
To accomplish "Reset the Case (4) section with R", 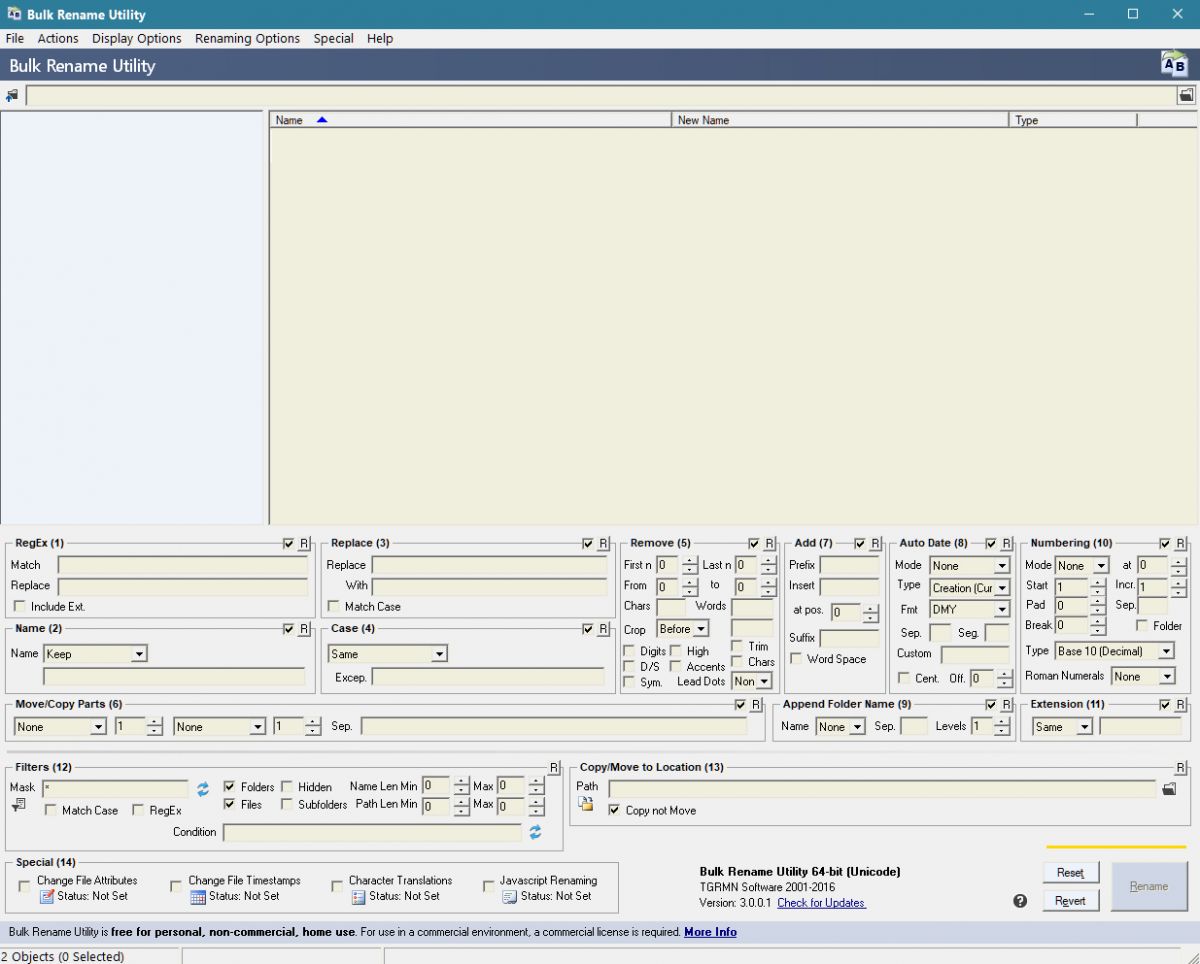I will (603, 629).
